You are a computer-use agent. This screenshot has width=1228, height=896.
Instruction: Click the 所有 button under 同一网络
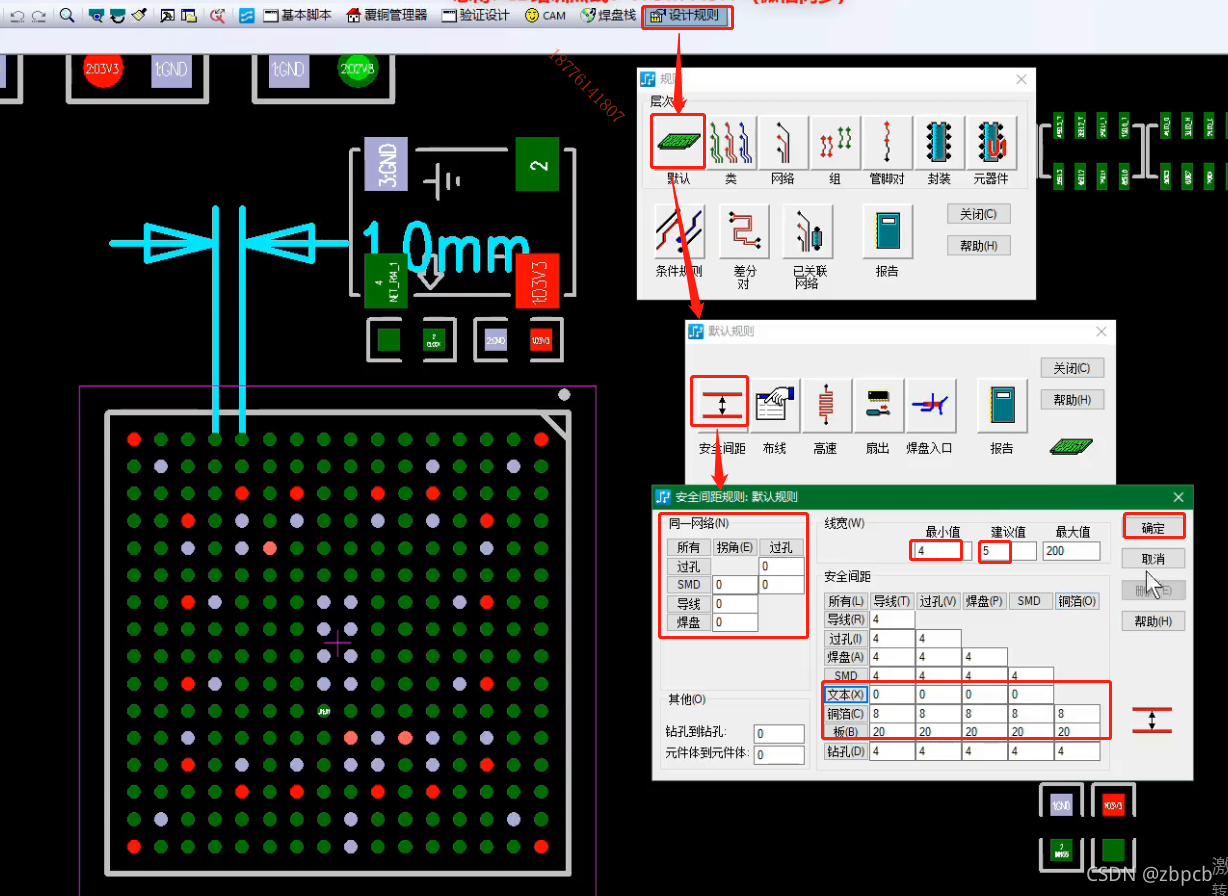pos(688,547)
